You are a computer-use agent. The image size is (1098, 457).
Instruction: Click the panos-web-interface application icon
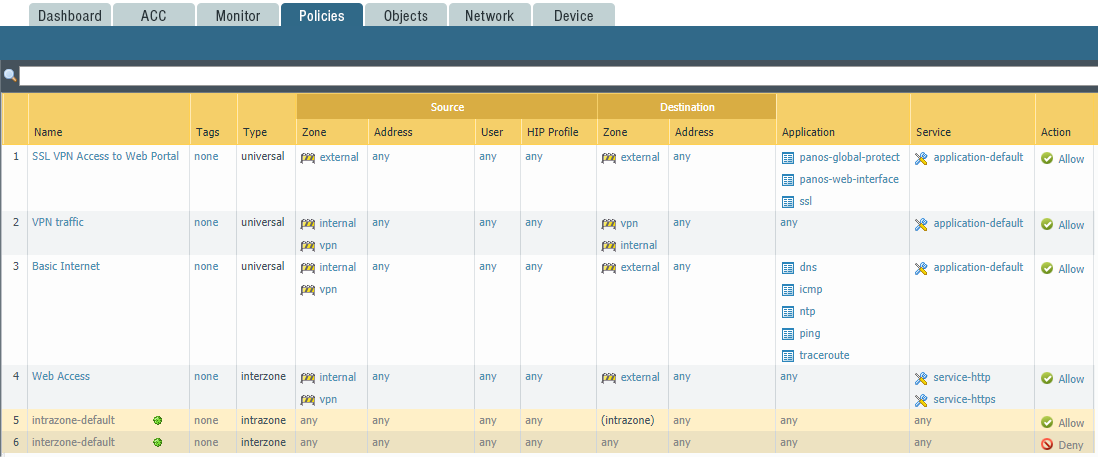tap(788, 180)
